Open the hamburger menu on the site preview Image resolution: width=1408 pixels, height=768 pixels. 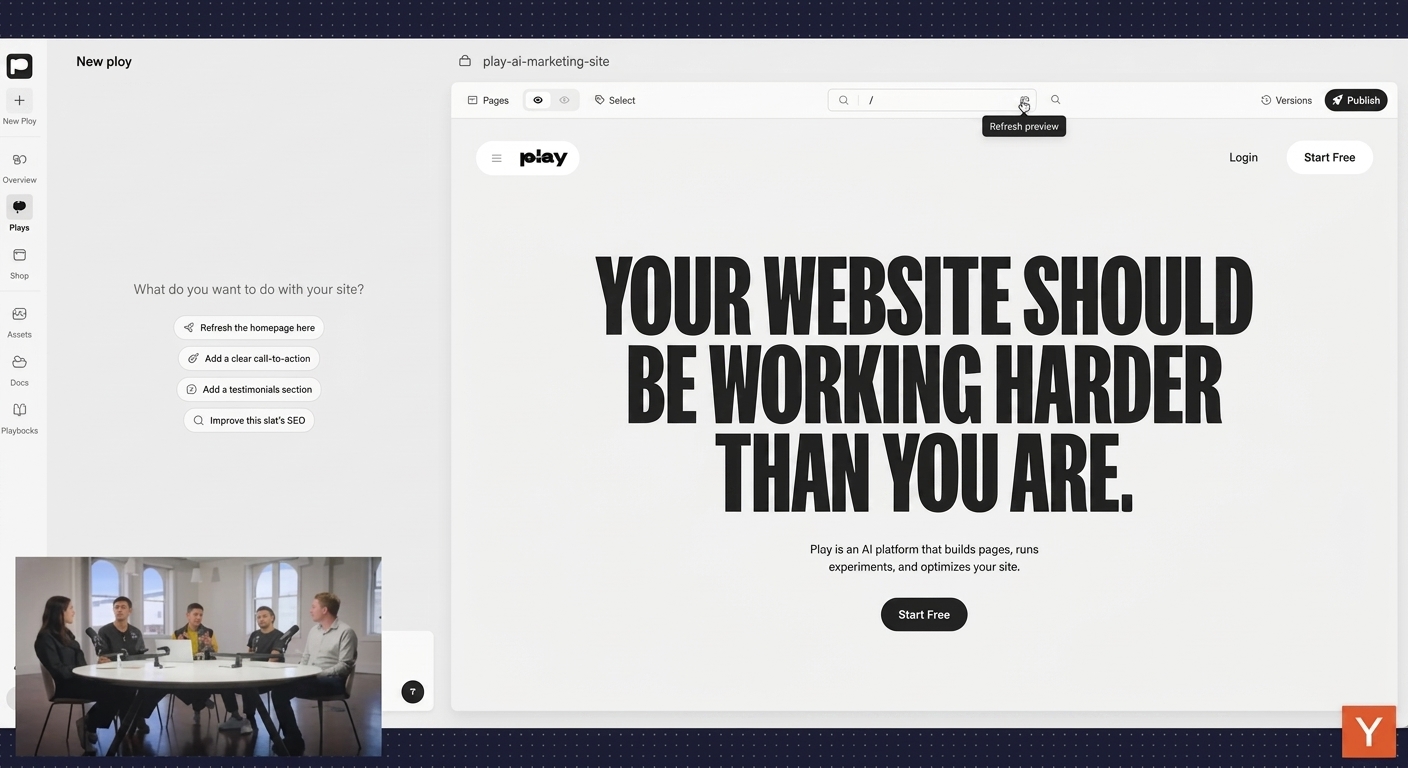pos(496,158)
